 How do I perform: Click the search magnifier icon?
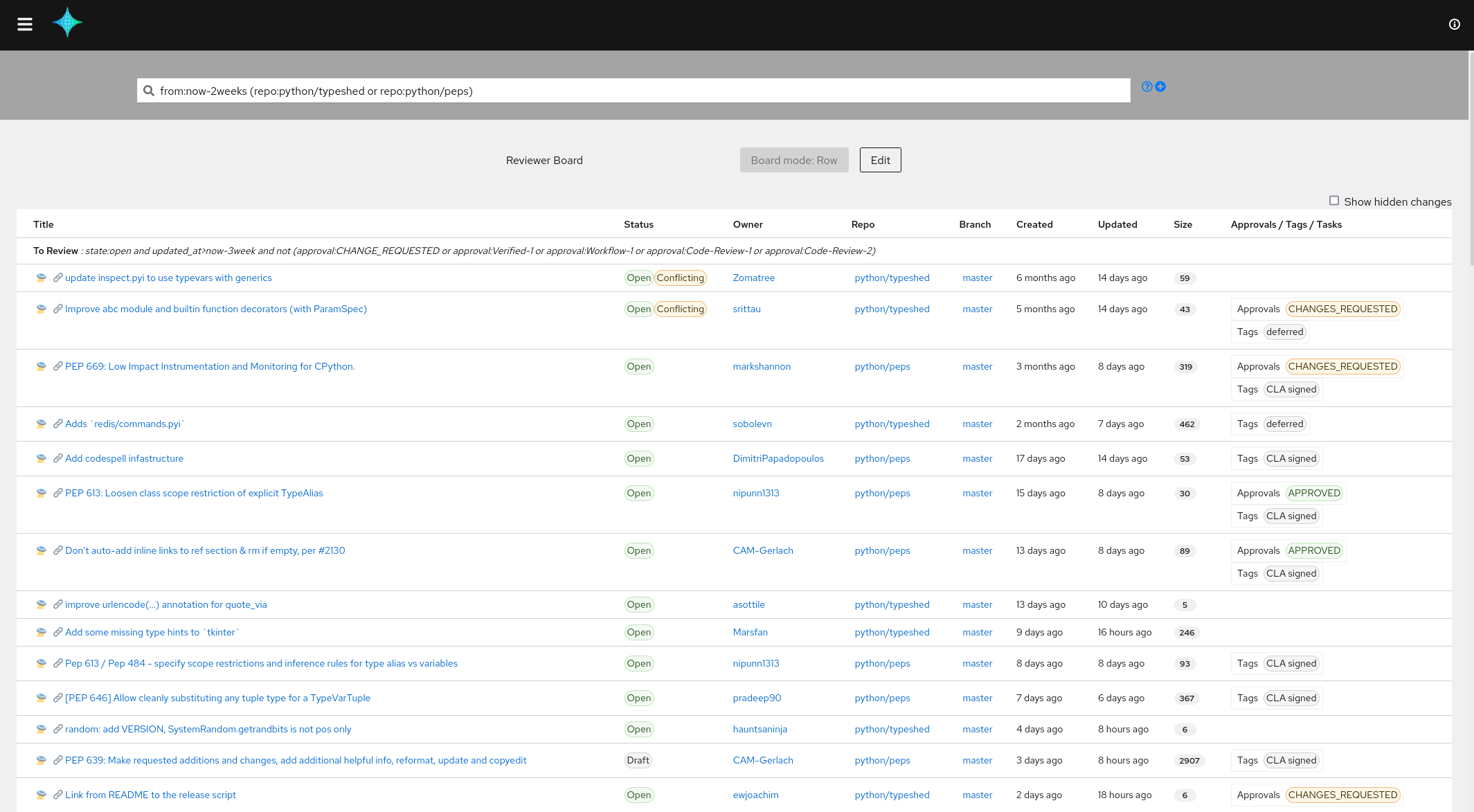click(149, 91)
